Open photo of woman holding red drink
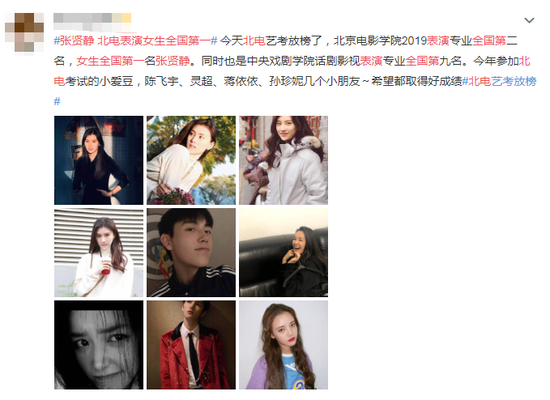 click(99, 253)
